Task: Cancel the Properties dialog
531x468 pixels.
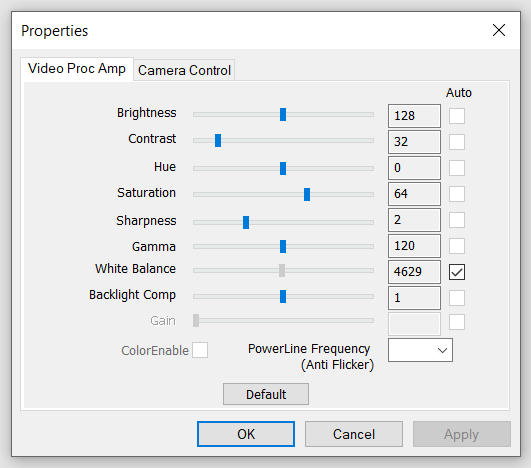Action: pos(354,434)
